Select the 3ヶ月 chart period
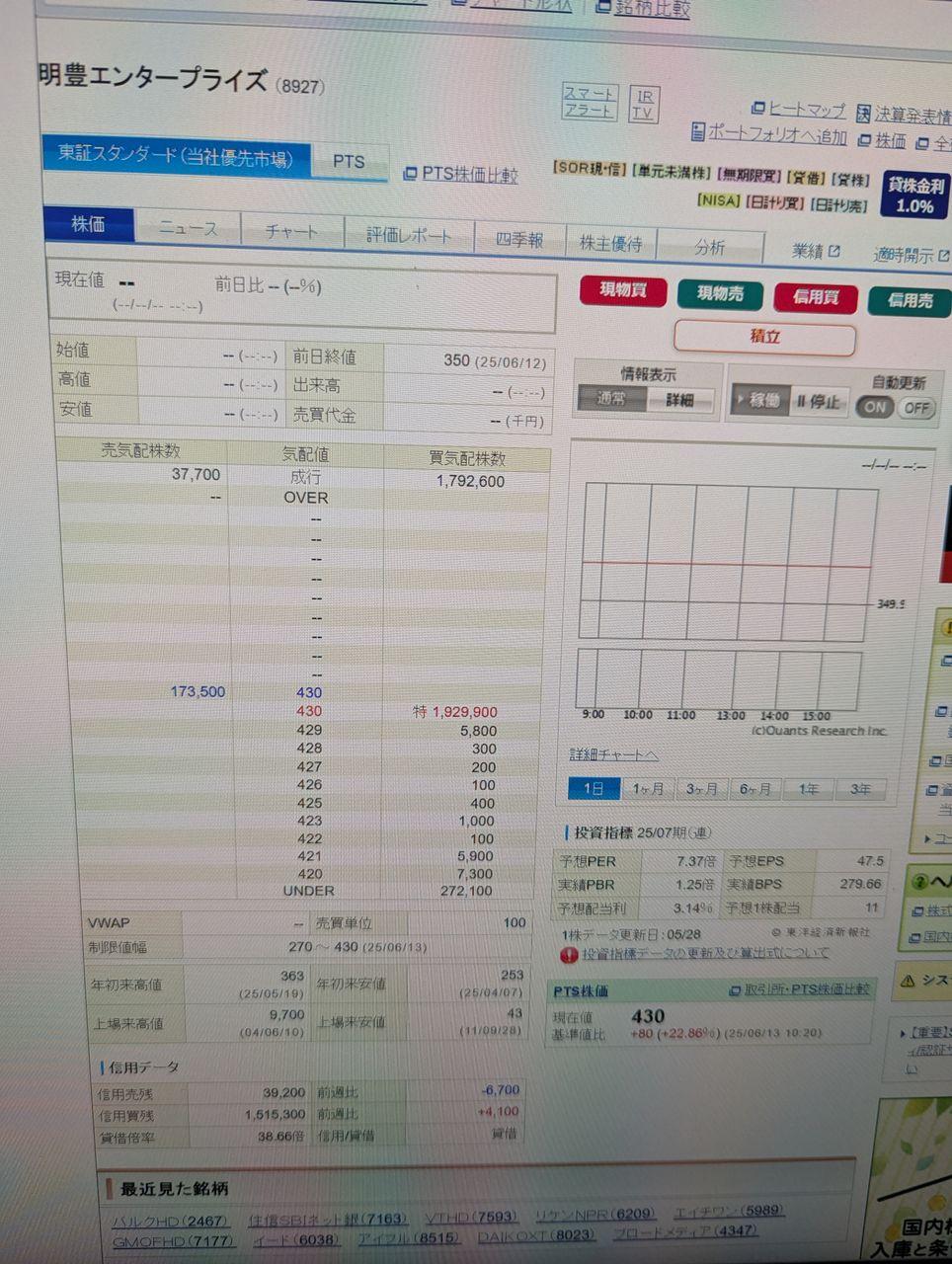This screenshot has height=1264, width=952. [x=701, y=789]
